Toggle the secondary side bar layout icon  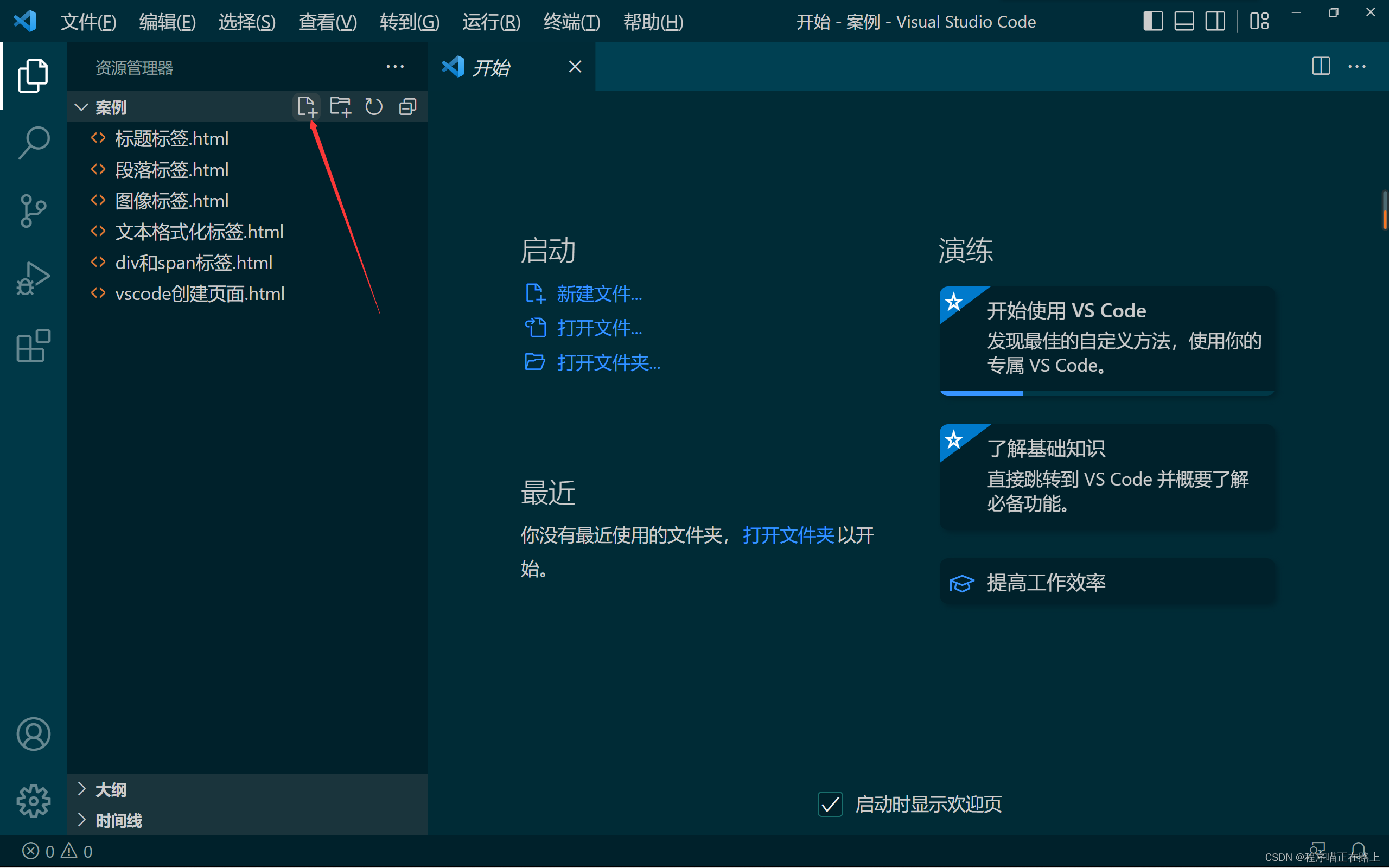coord(1215,21)
